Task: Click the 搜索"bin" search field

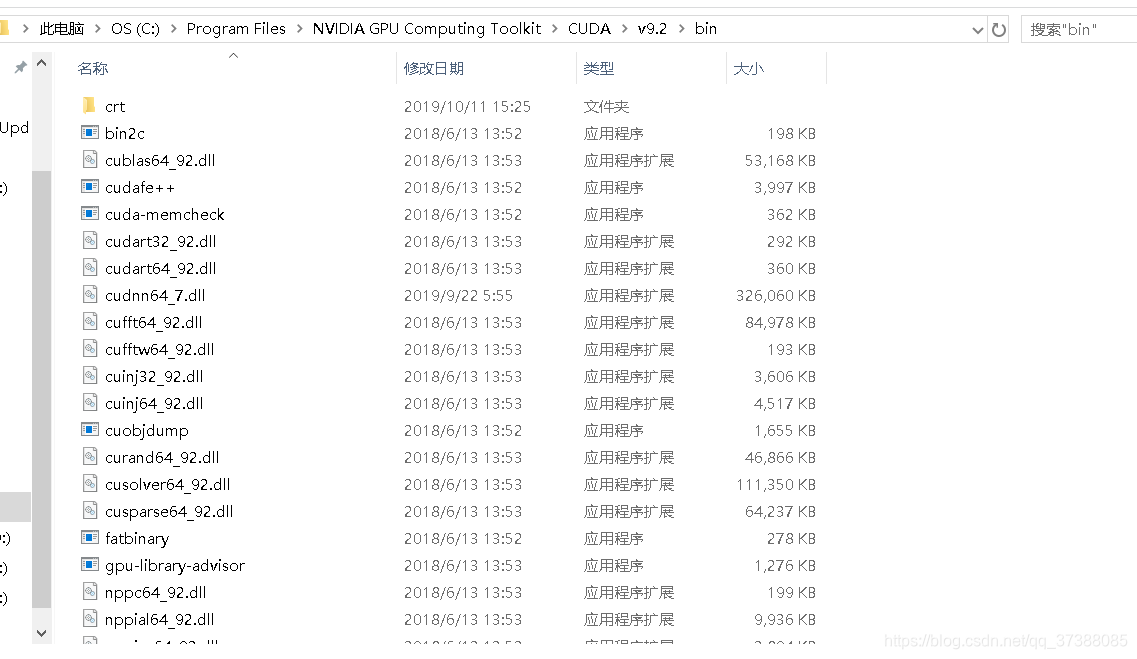Action: click(x=1078, y=30)
